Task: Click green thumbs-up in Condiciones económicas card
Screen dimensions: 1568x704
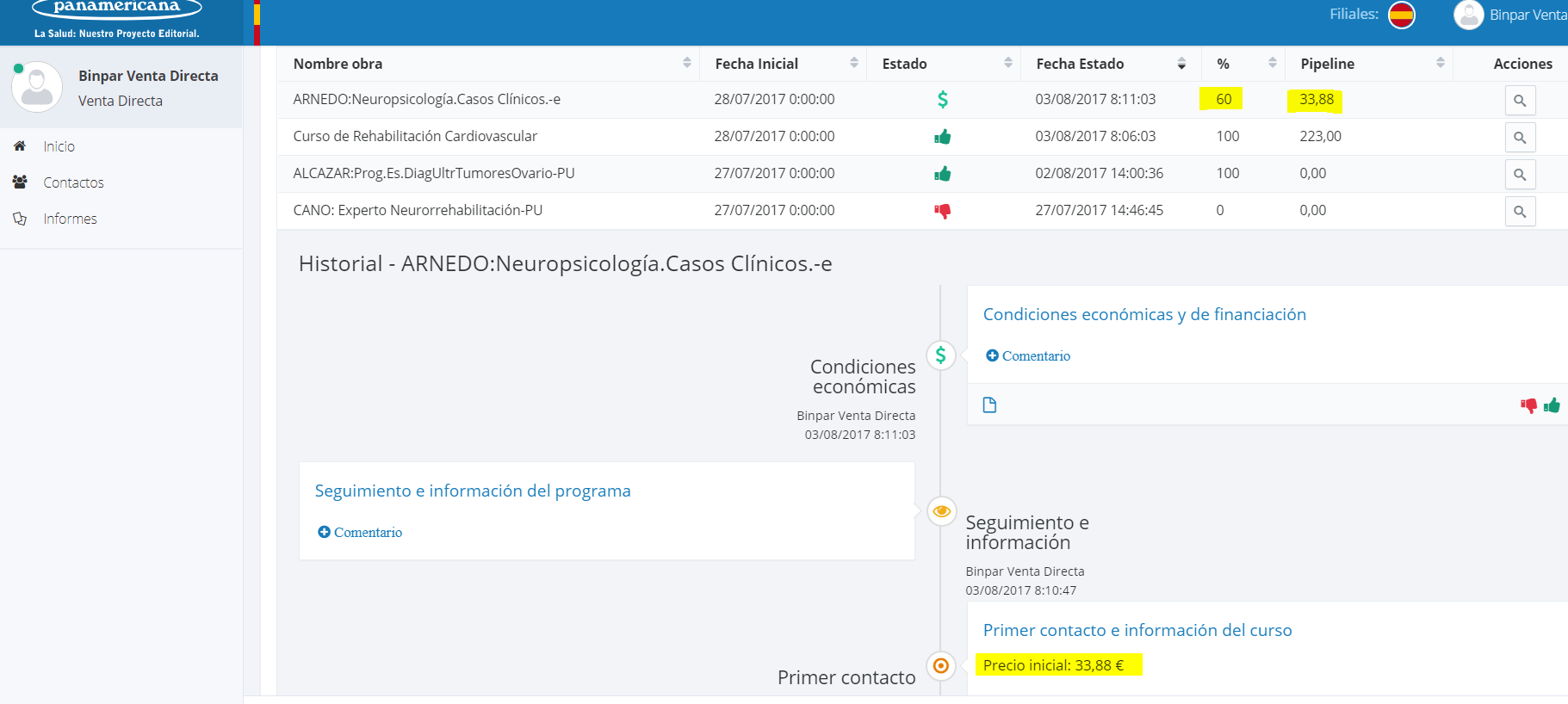Action: pos(1552,405)
